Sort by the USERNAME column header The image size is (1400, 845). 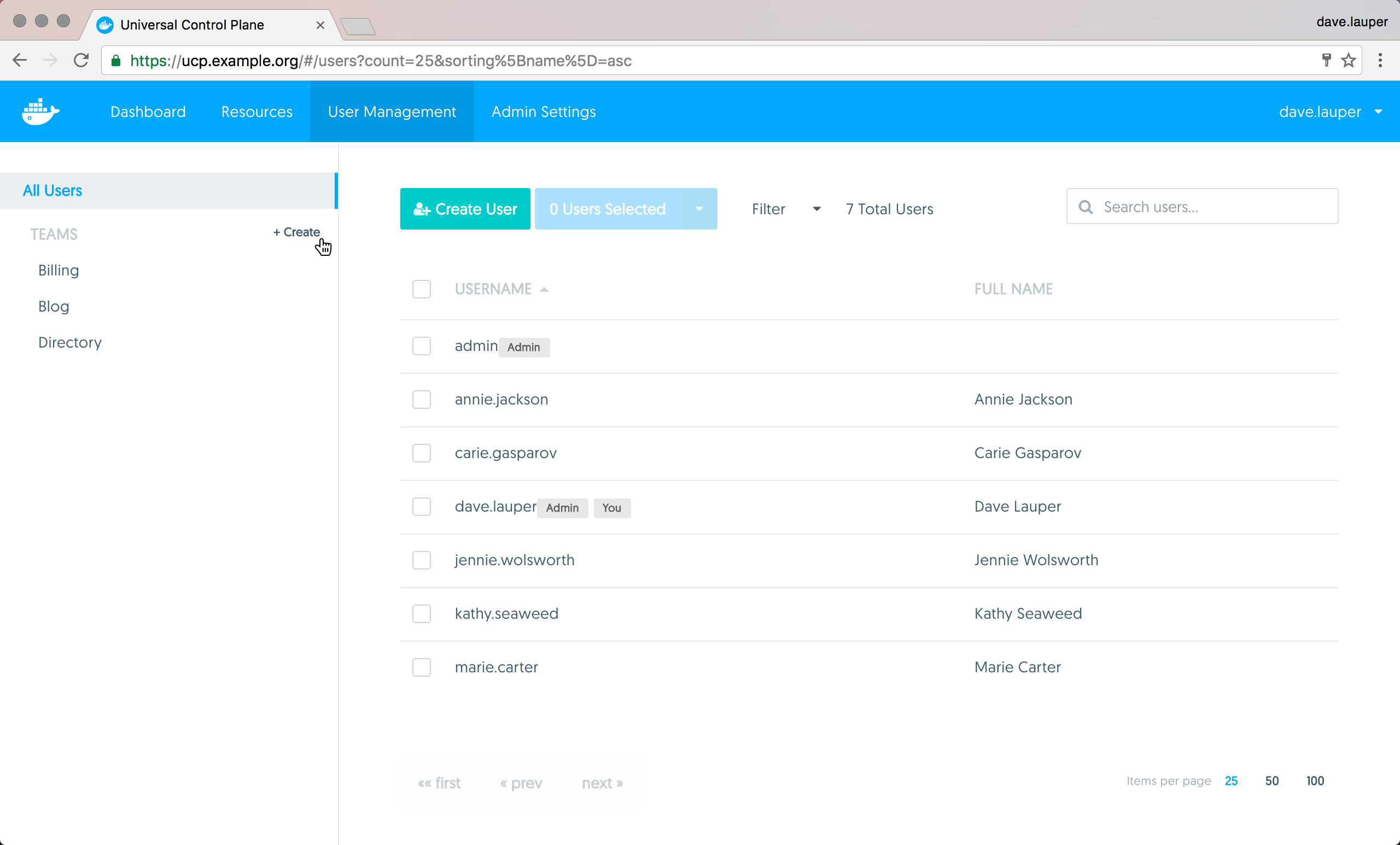coord(493,289)
